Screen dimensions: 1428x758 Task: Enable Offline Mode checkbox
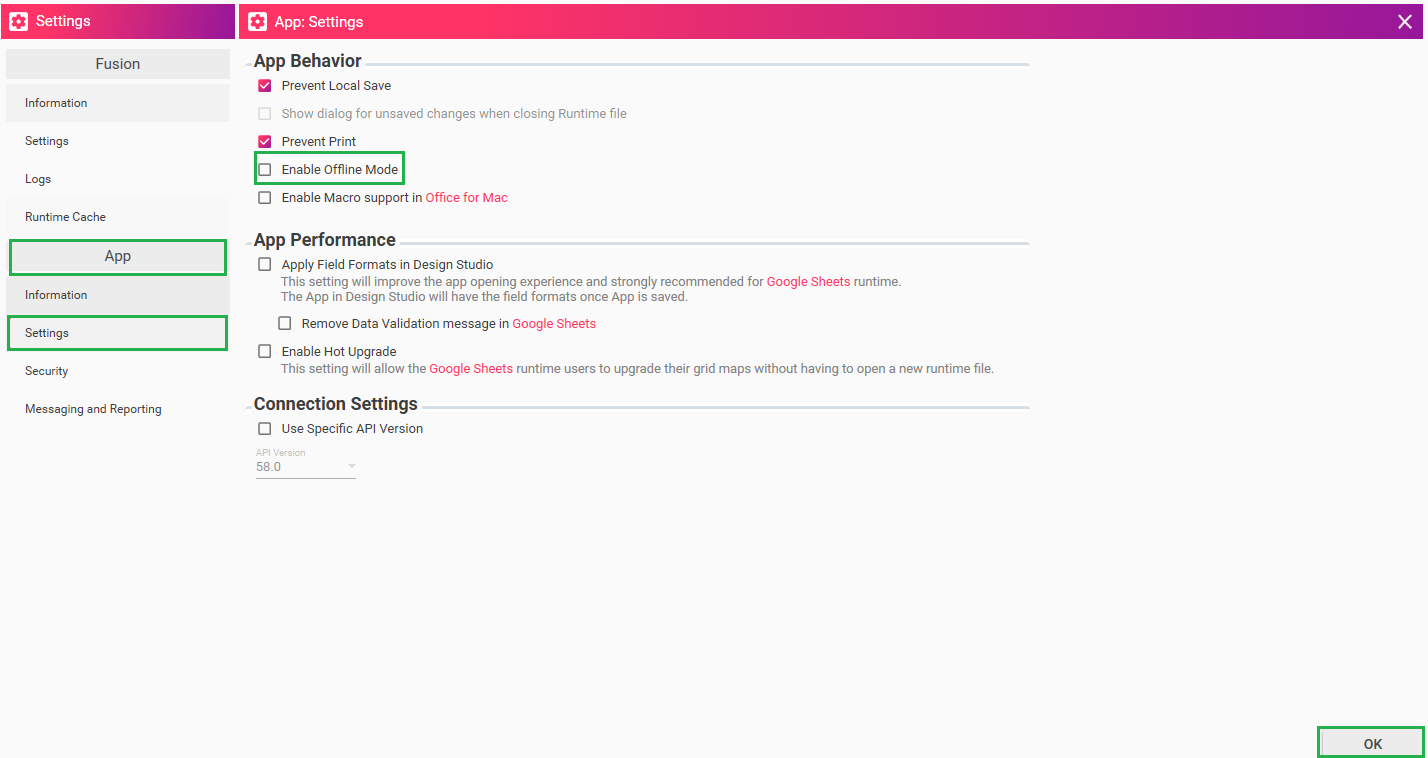[265, 170]
